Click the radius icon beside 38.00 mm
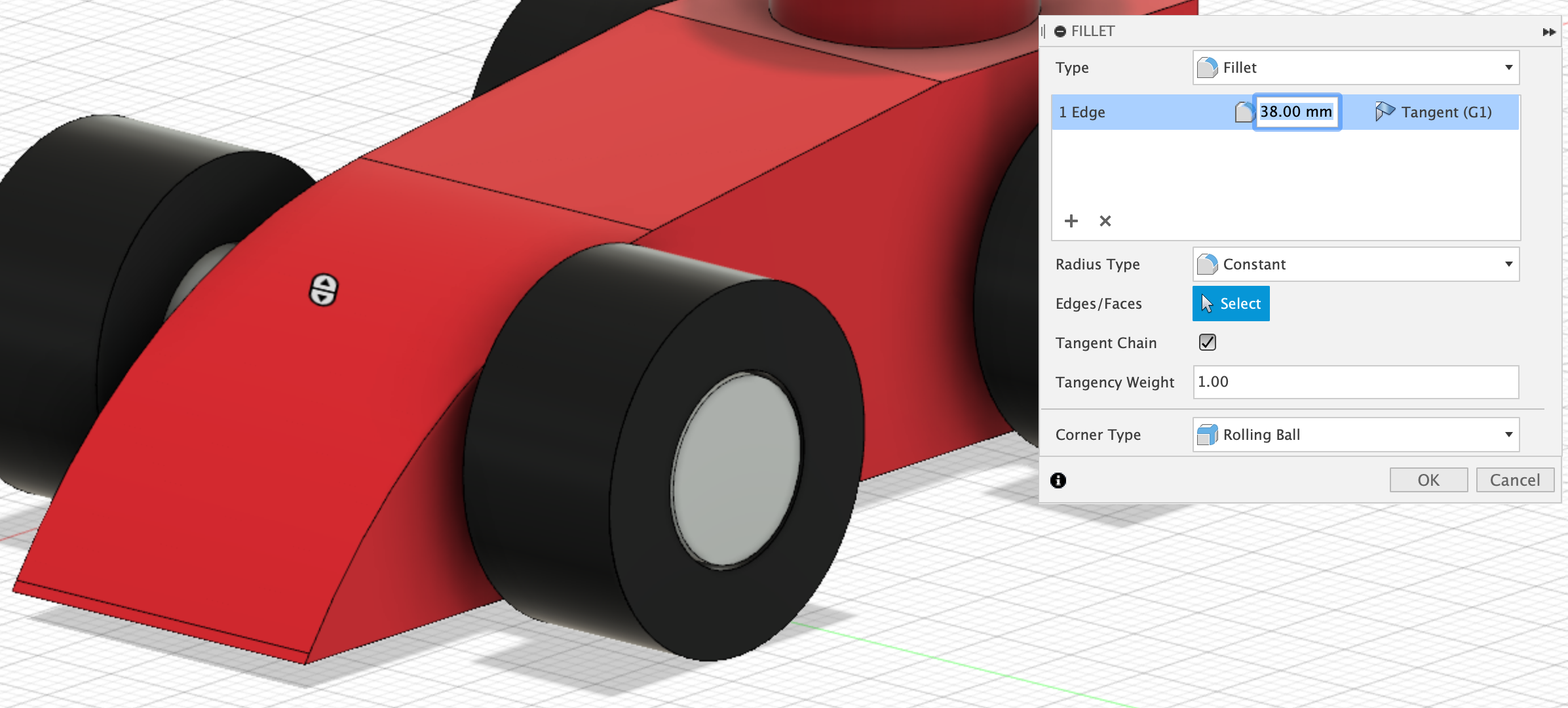The image size is (1568, 708). (1243, 112)
